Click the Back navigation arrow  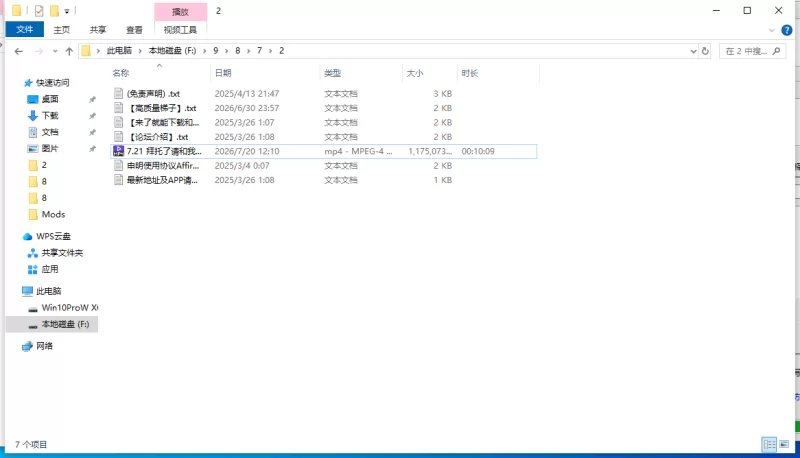click(19, 51)
